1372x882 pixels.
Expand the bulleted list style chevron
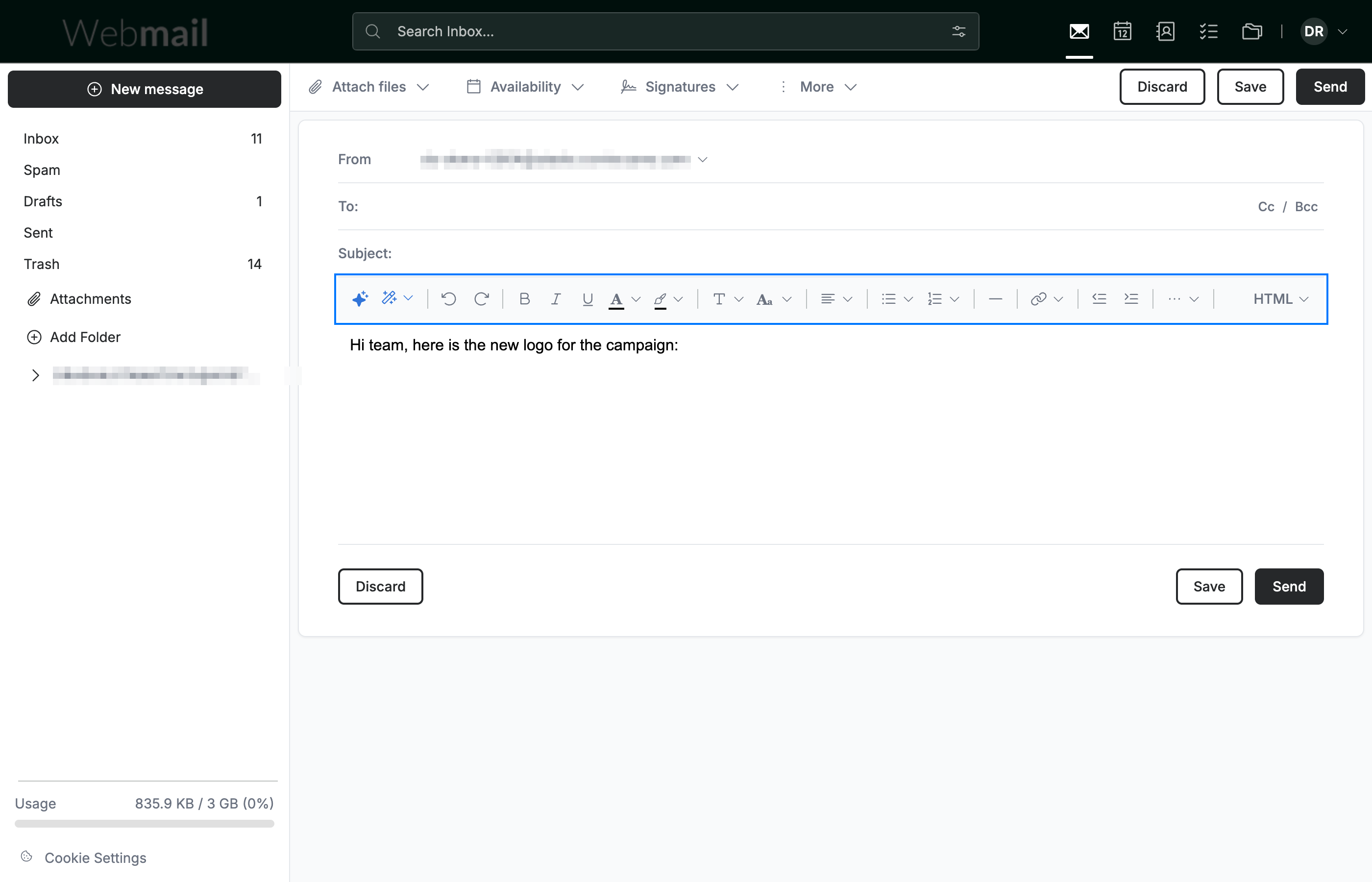[908, 299]
